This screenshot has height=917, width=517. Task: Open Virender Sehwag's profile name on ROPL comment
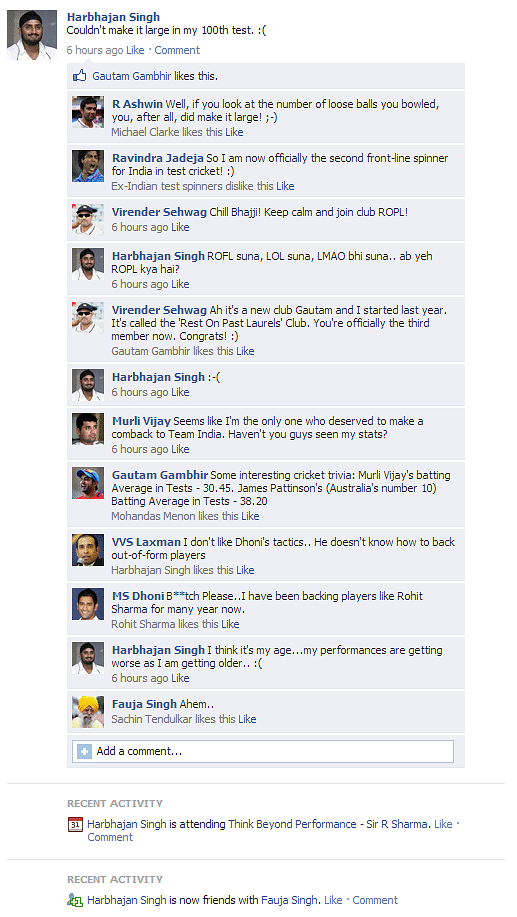tap(159, 212)
